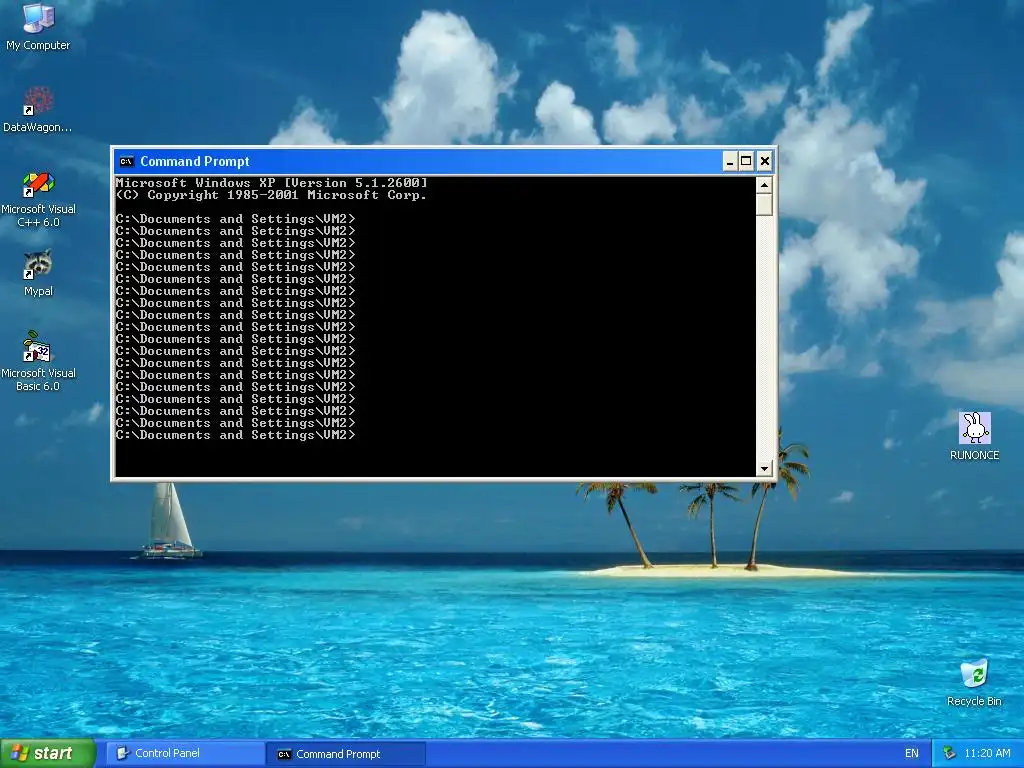Maximize the Command Prompt window
Viewport: 1024px width, 768px height.
click(x=746, y=161)
